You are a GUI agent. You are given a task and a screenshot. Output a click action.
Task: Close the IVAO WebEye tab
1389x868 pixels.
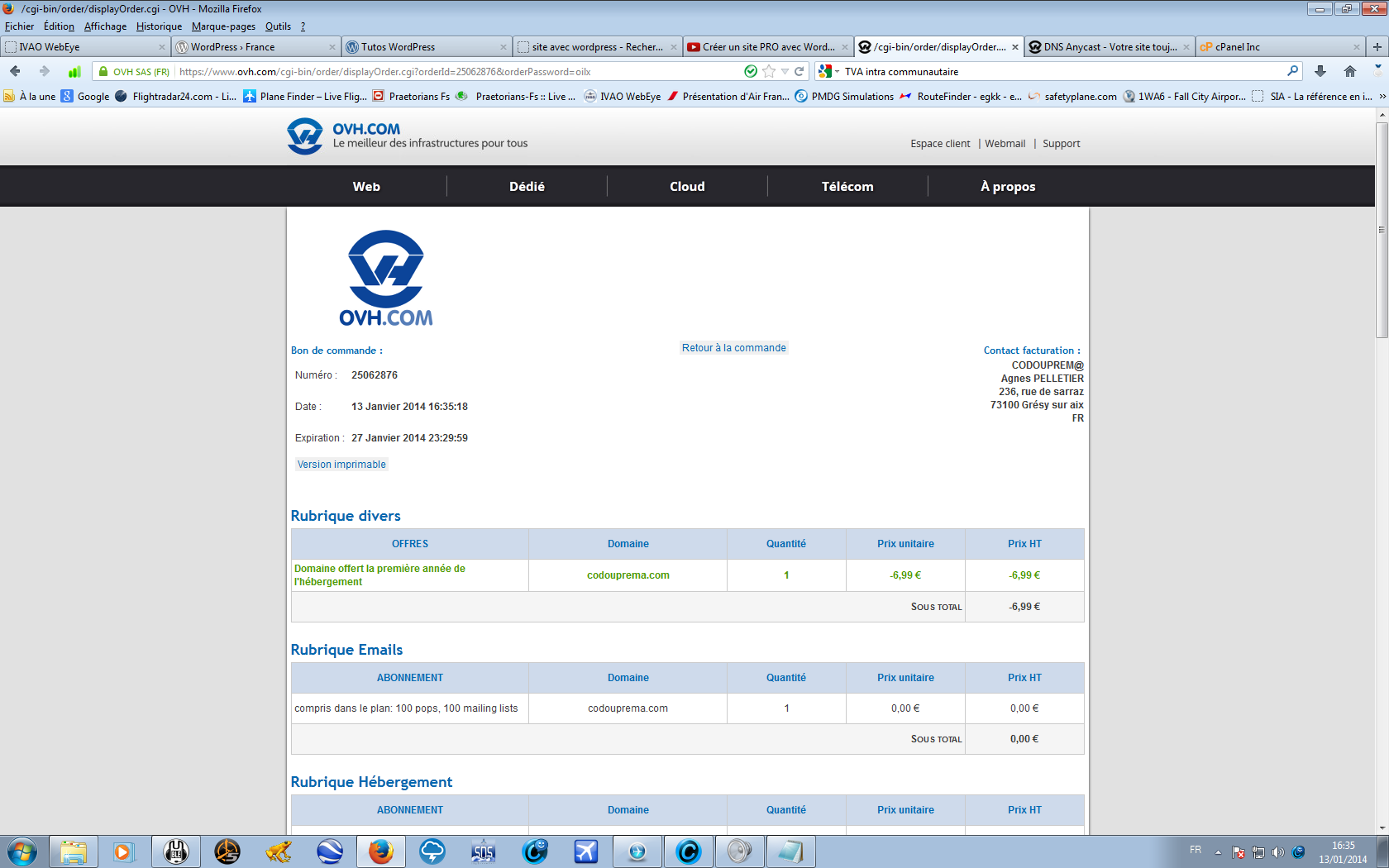tap(162, 47)
